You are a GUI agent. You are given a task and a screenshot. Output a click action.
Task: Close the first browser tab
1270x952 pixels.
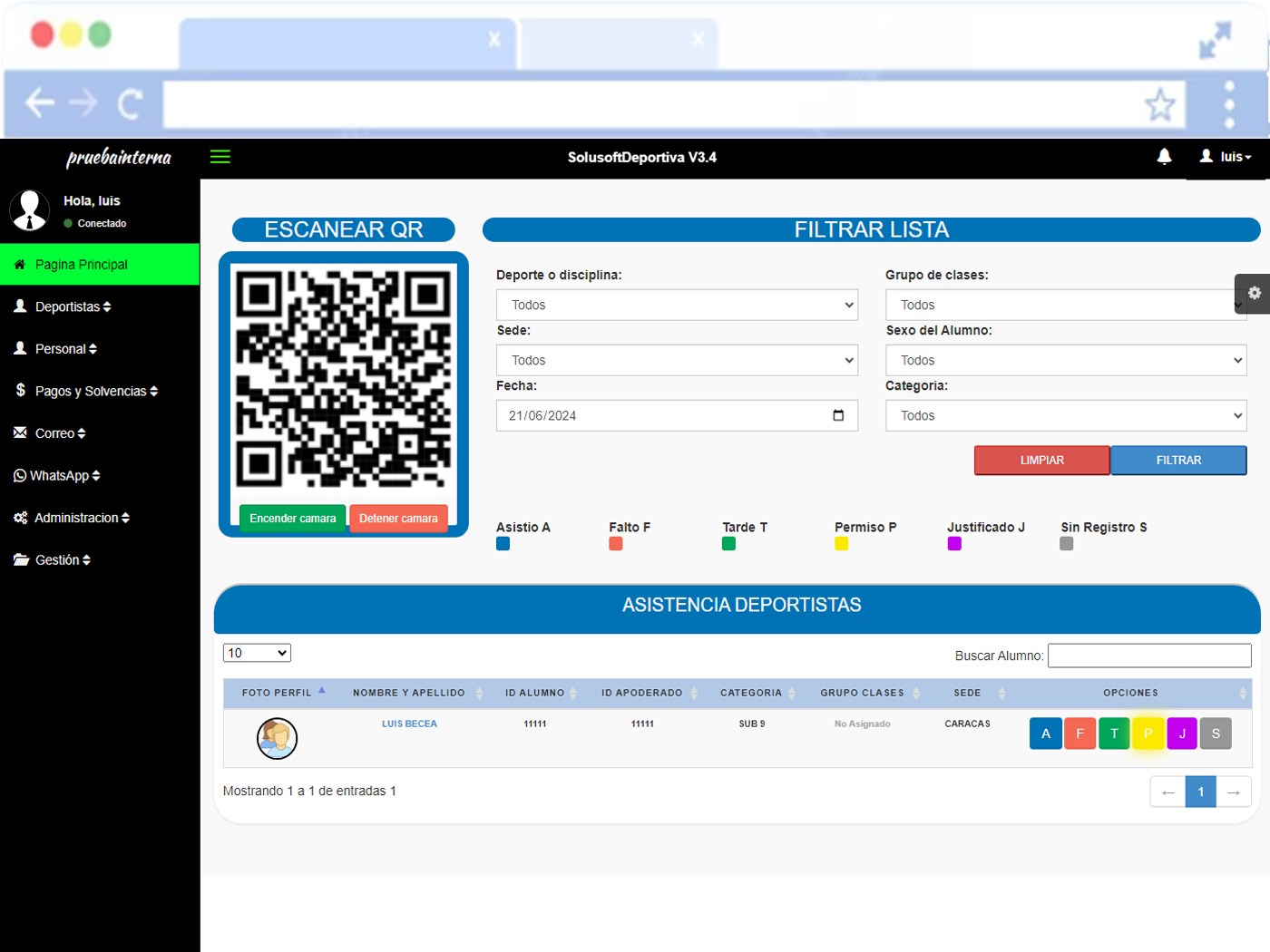coord(494,39)
